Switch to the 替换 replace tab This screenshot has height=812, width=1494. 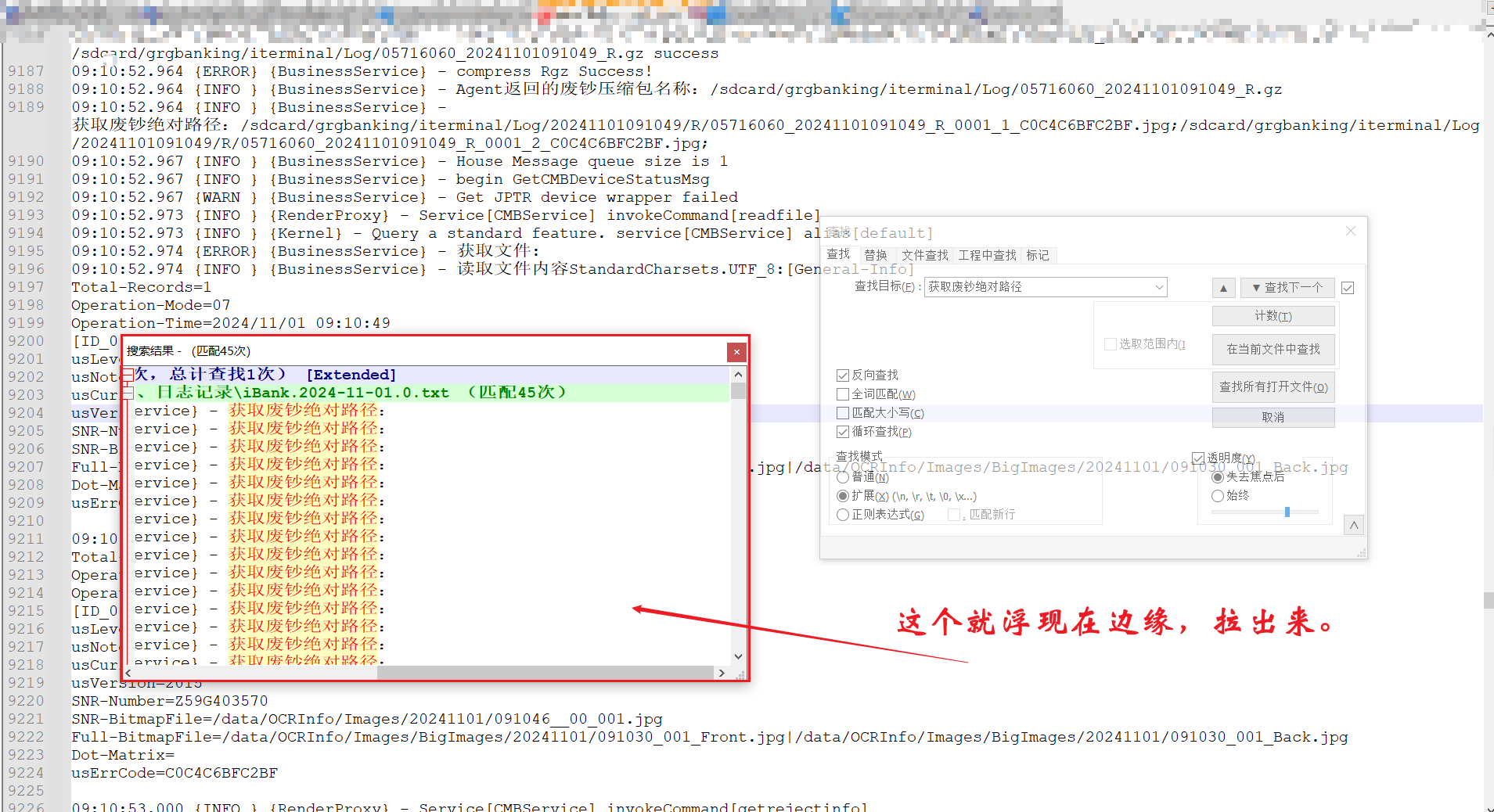pos(876,255)
